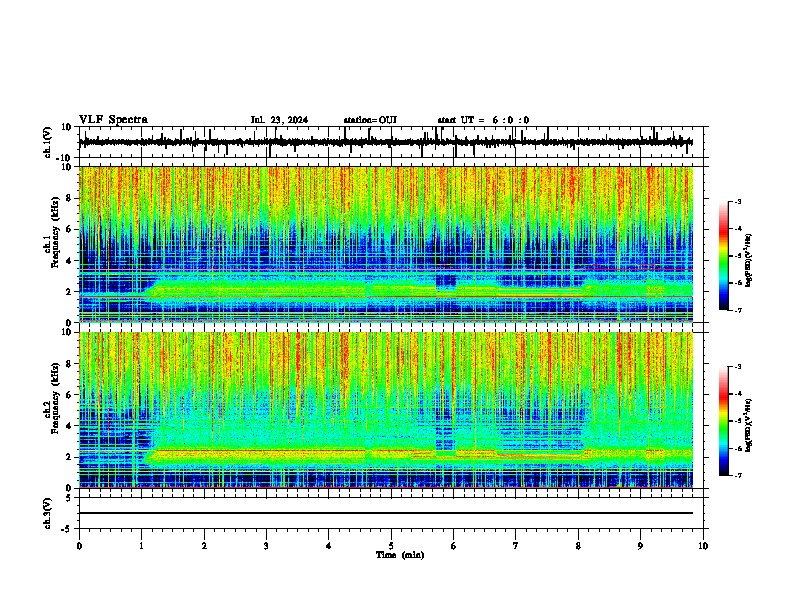
Task: Click time axis tick label "1"
Action: [141, 546]
